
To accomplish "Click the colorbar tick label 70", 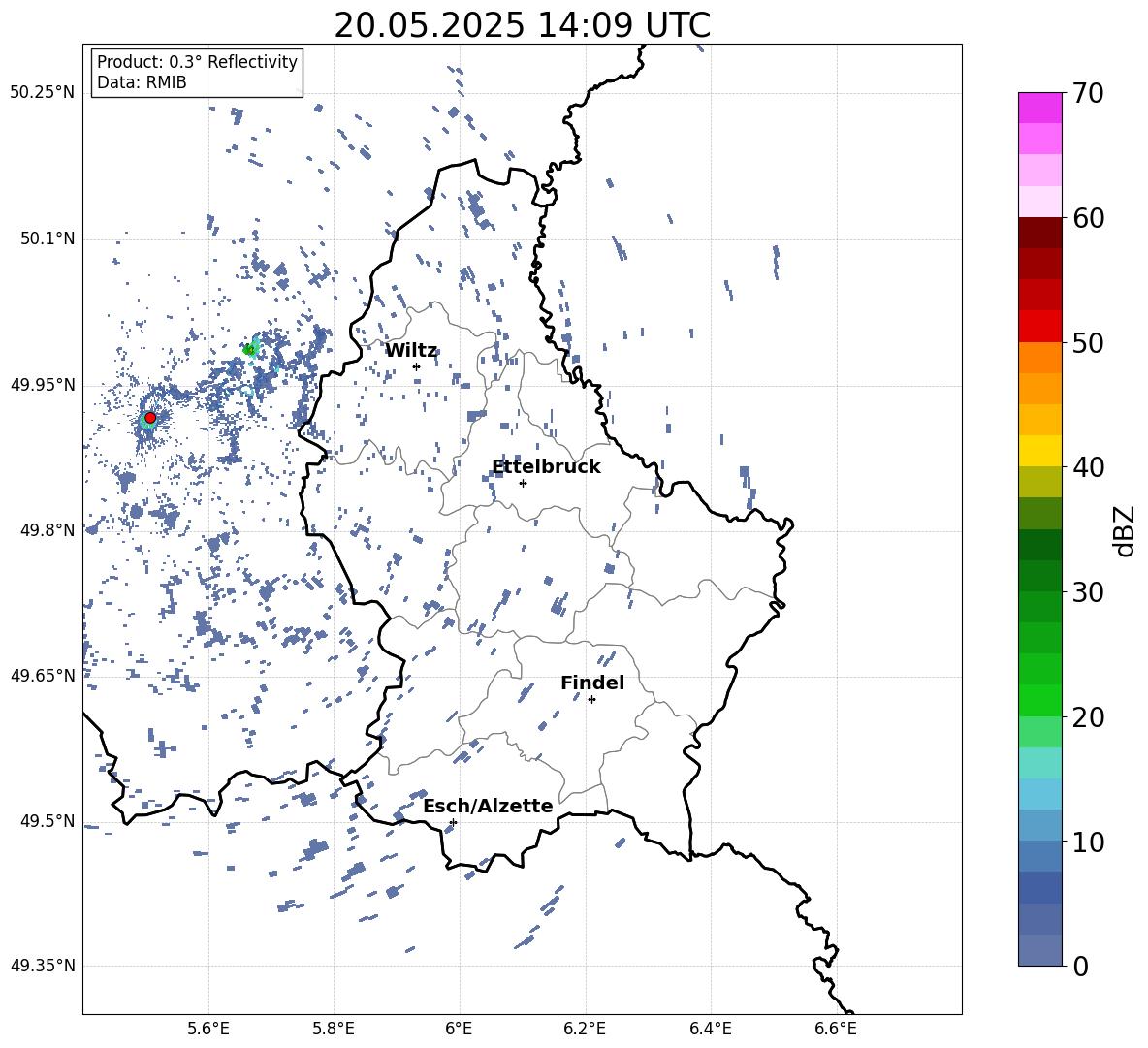I will click(1088, 94).
